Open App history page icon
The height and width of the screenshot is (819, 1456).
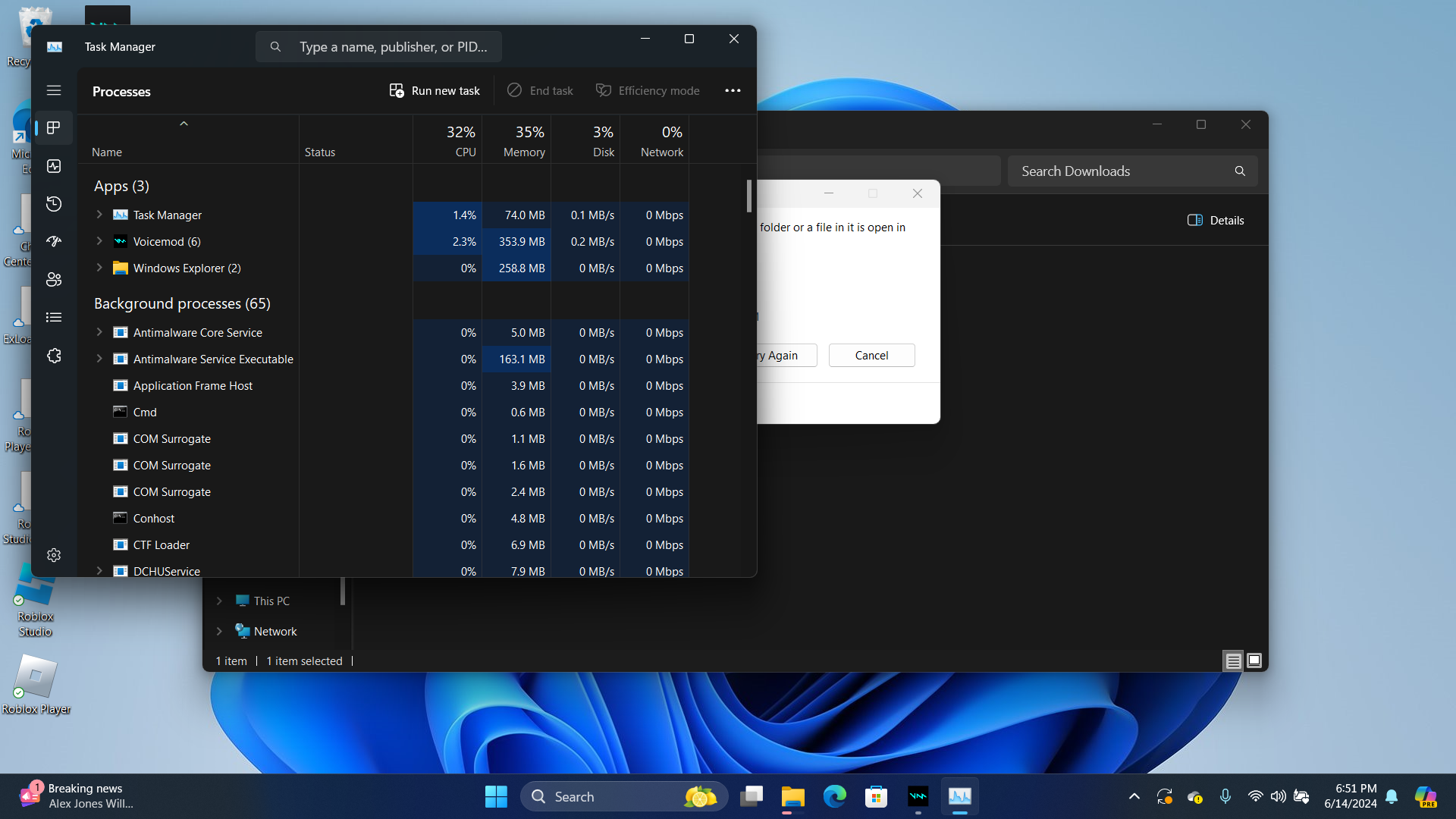[54, 204]
